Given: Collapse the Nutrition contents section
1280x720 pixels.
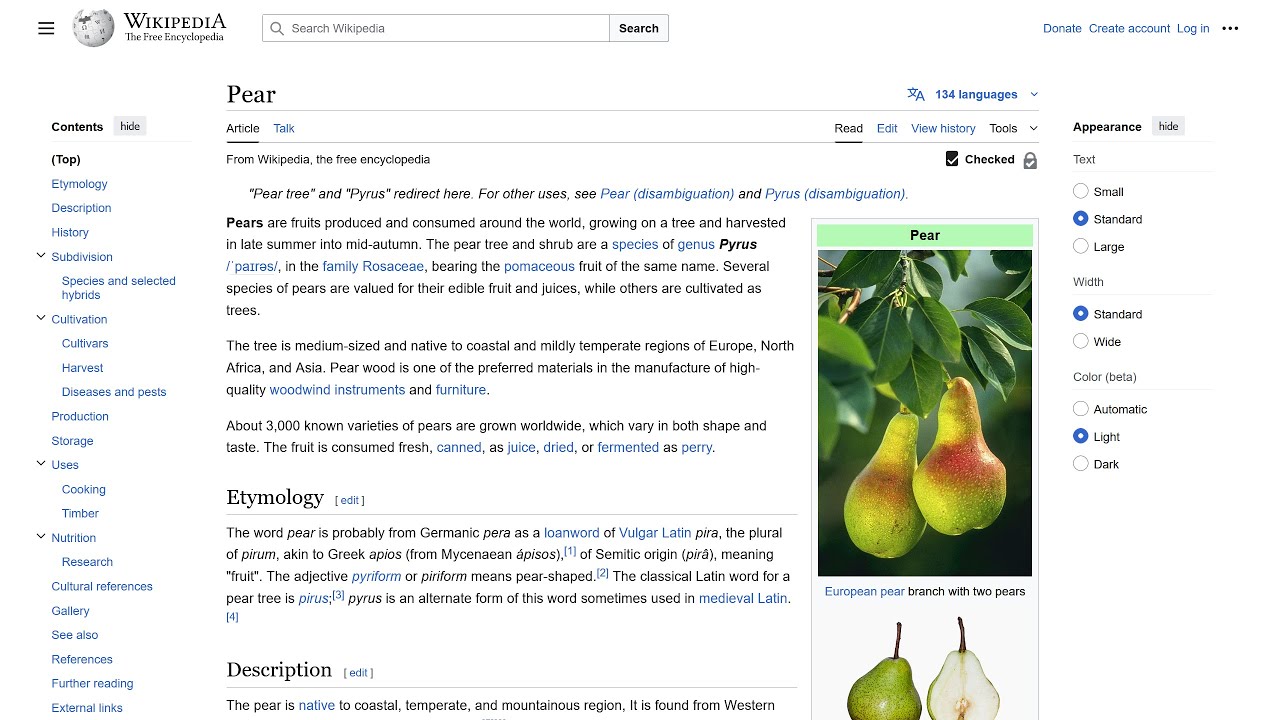Looking at the screenshot, I should [x=41, y=537].
